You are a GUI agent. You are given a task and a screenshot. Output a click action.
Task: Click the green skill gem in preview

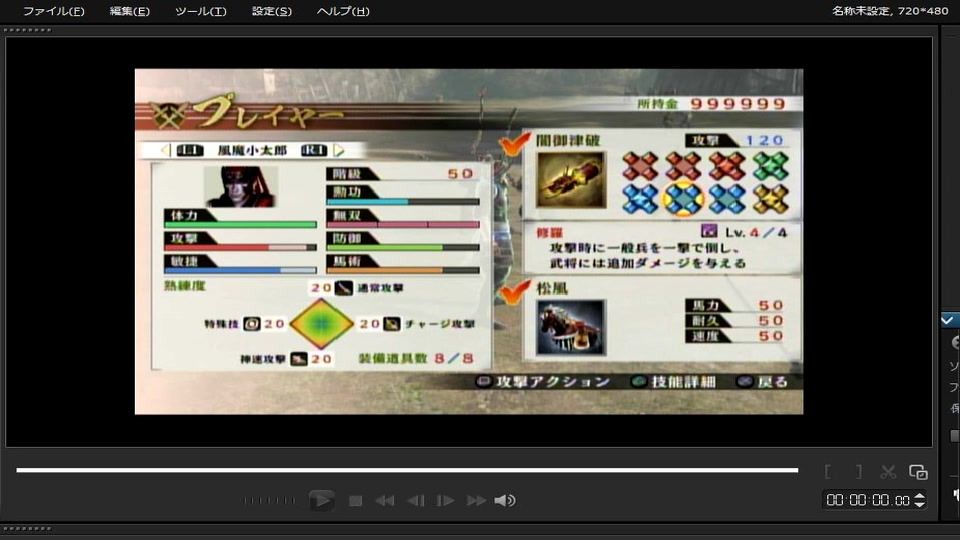pos(770,166)
